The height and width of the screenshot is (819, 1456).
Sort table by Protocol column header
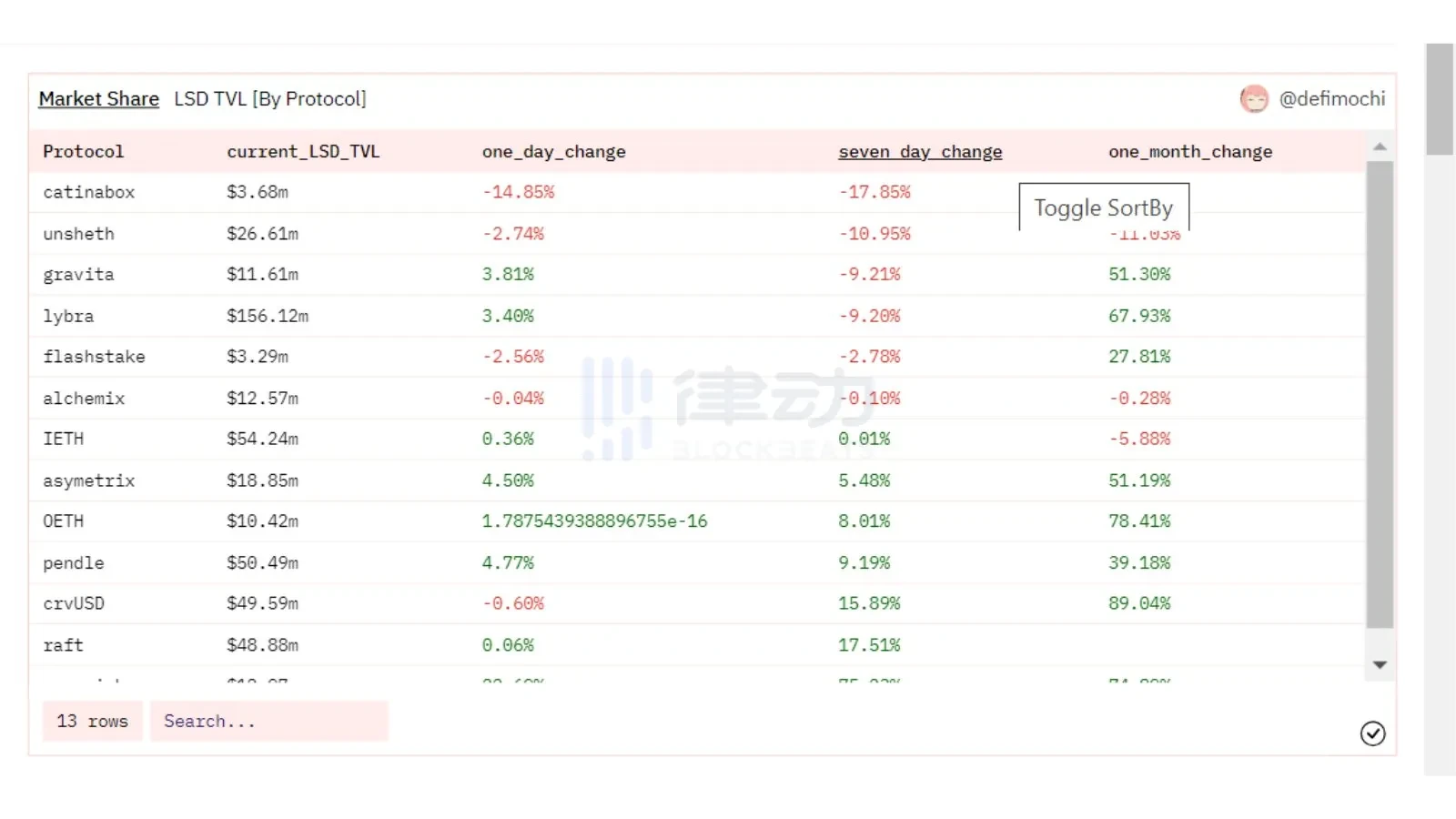tap(83, 152)
